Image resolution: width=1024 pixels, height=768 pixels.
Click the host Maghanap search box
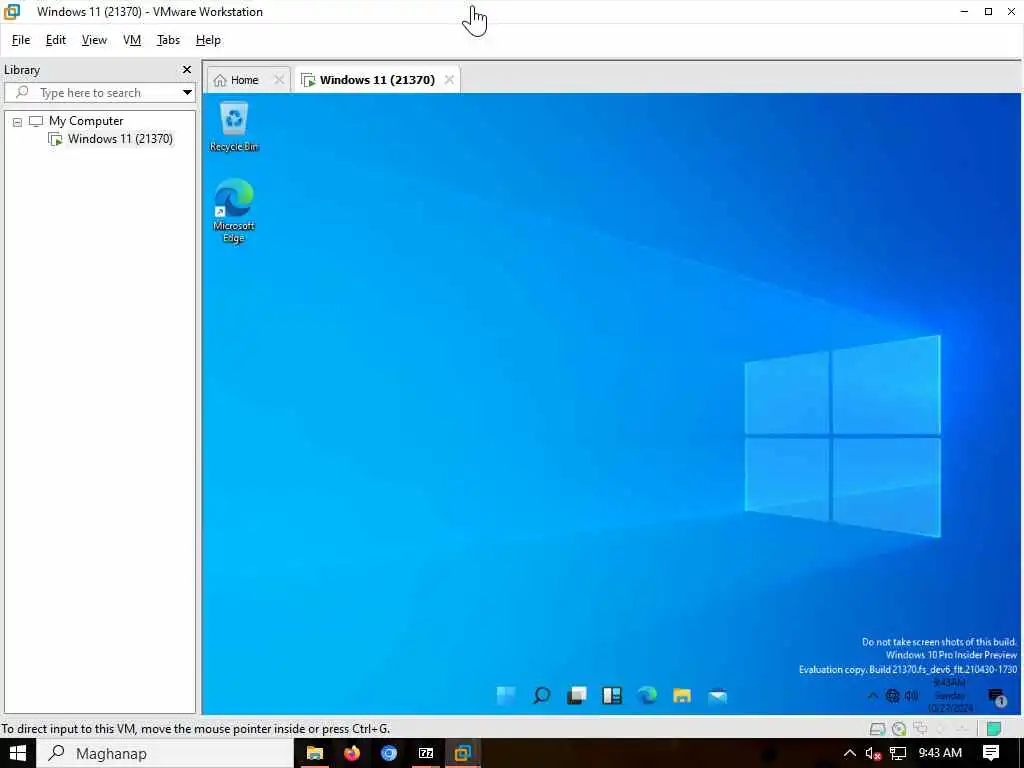165,753
